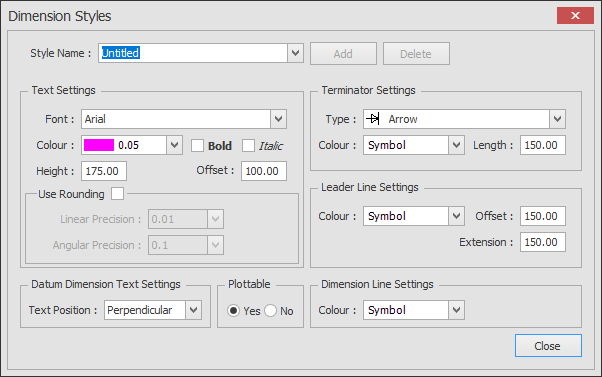
Task: Click the 0.05 colour thickness value
Action: [128, 145]
